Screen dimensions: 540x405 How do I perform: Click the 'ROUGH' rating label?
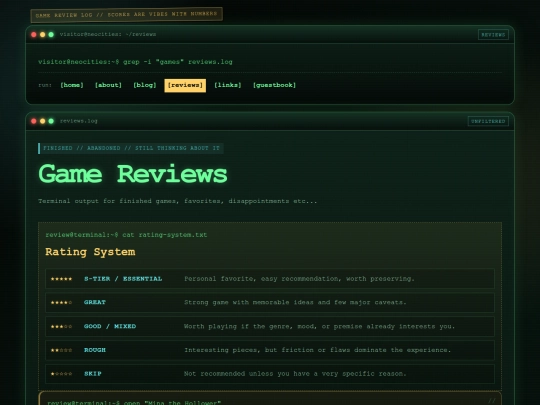pyautogui.click(x=95, y=350)
